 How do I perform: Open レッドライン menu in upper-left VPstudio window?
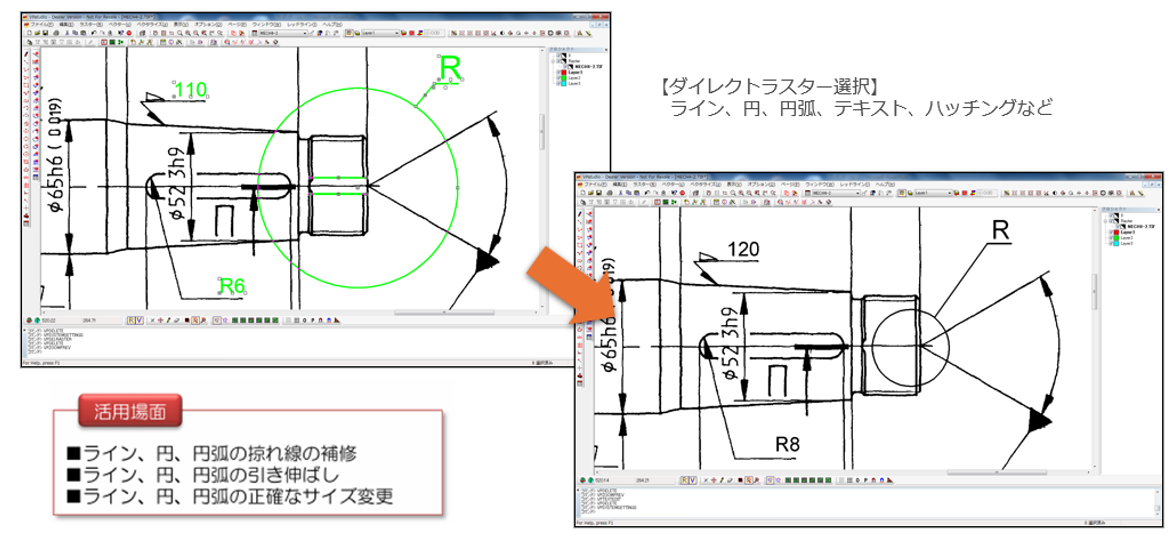tap(302, 24)
